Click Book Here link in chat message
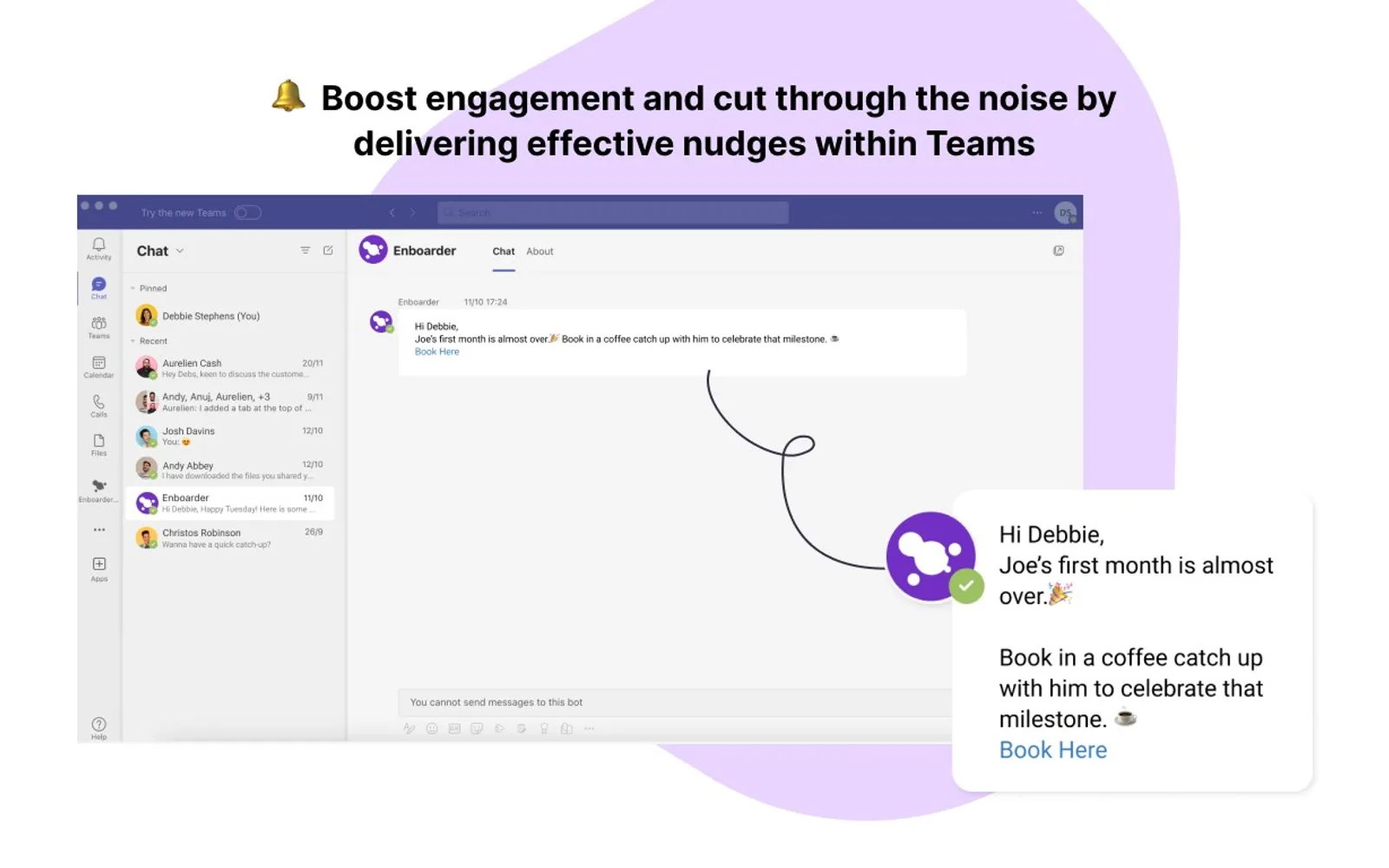This screenshot has height=868, width=1389. (x=437, y=352)
